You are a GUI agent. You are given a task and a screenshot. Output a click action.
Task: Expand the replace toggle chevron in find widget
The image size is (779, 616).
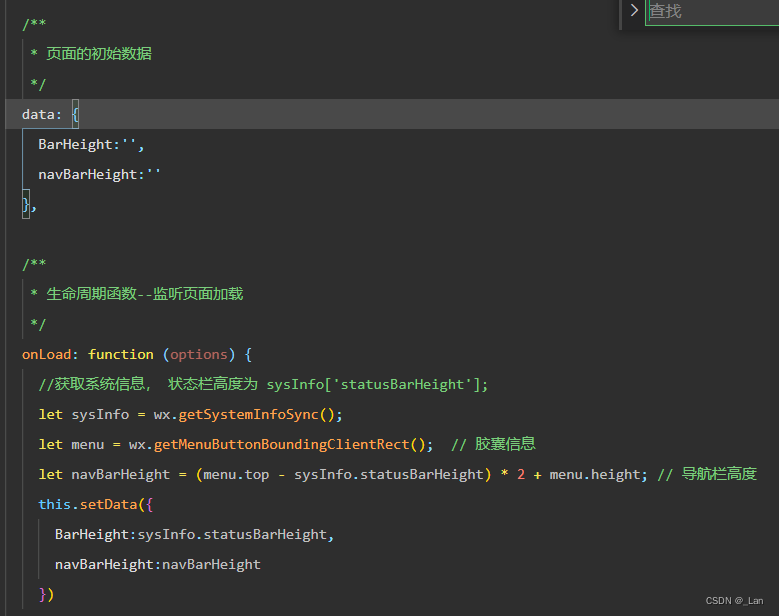[634, 11]
